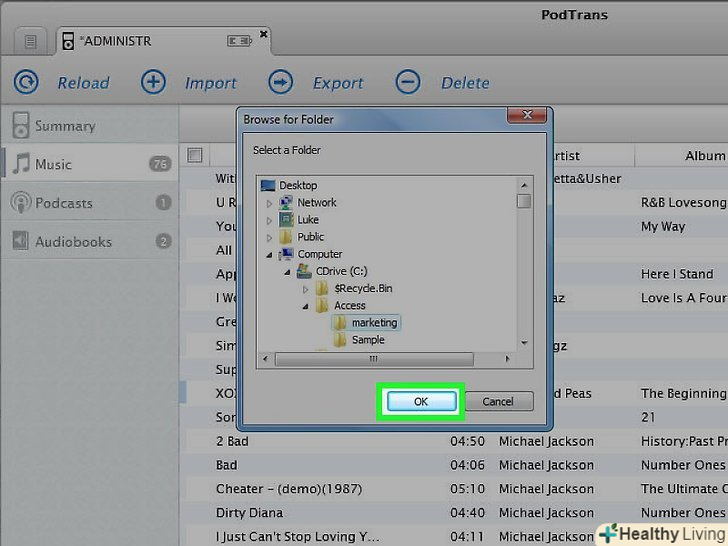Click the Public folder icon
This screenshot has height=546, width=728.
(286, 237)
